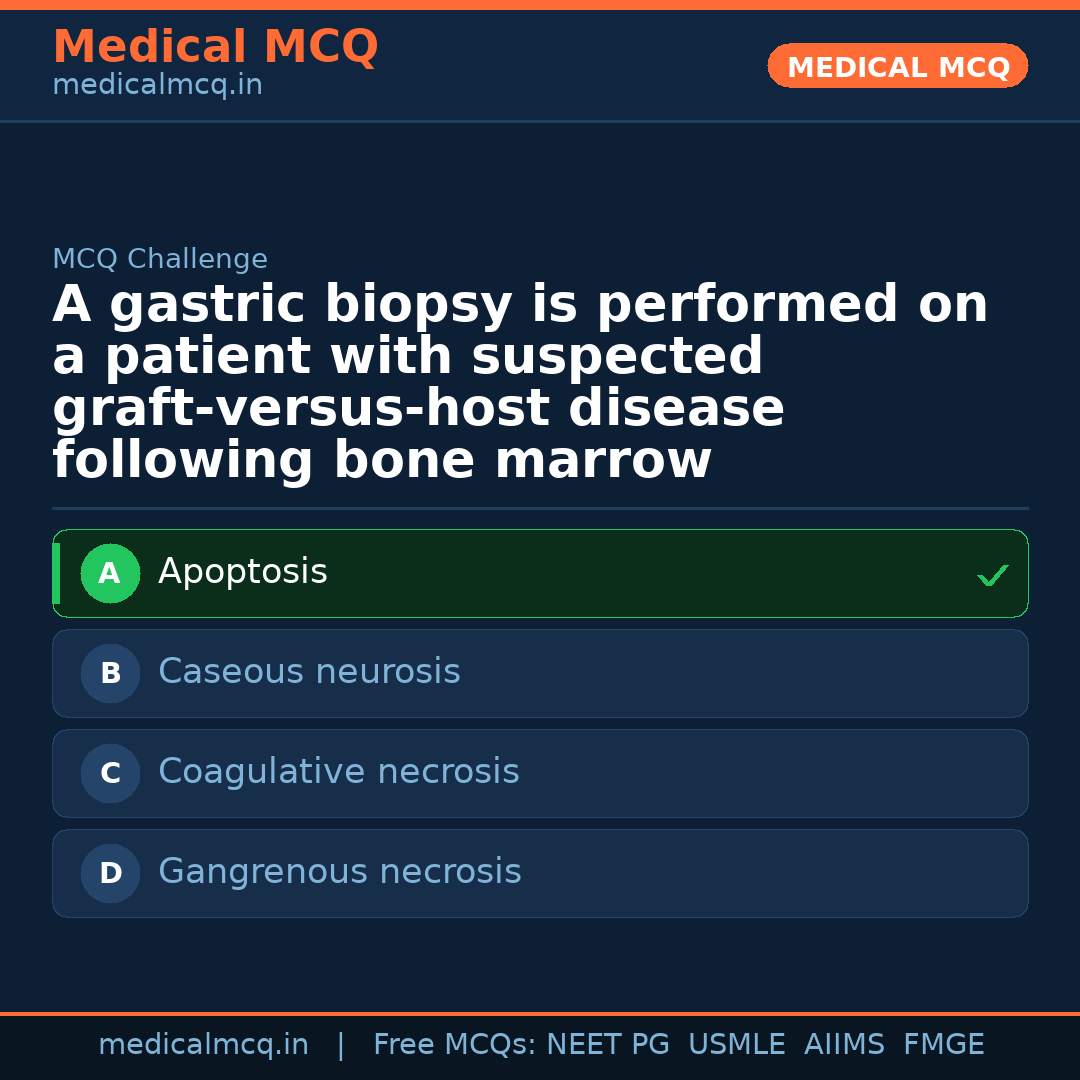The image size is (1080, 1080).
Task: Open the Medical MCQ header title
Action: 215,47
